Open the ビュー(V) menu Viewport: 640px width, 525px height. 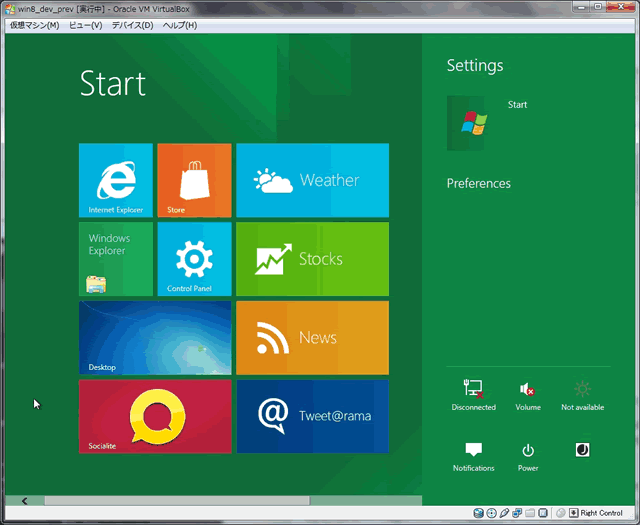pos(85,25)
